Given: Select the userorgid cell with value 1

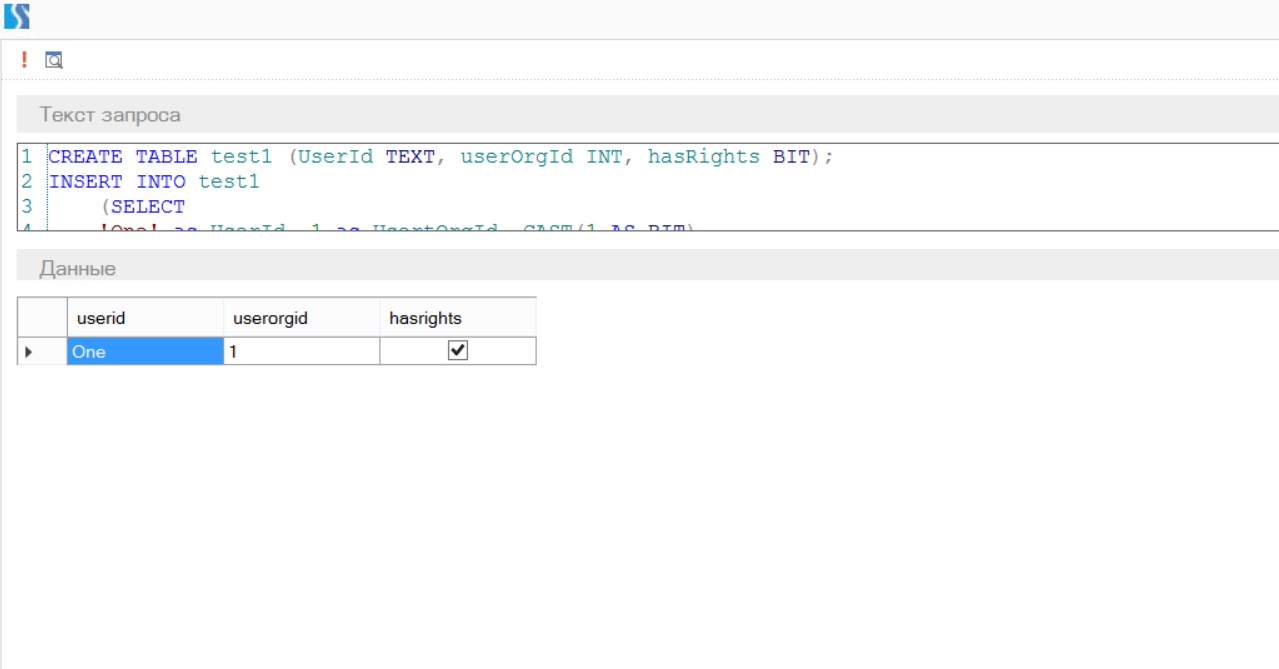Looking at the screenshot, I should point(300,352).
